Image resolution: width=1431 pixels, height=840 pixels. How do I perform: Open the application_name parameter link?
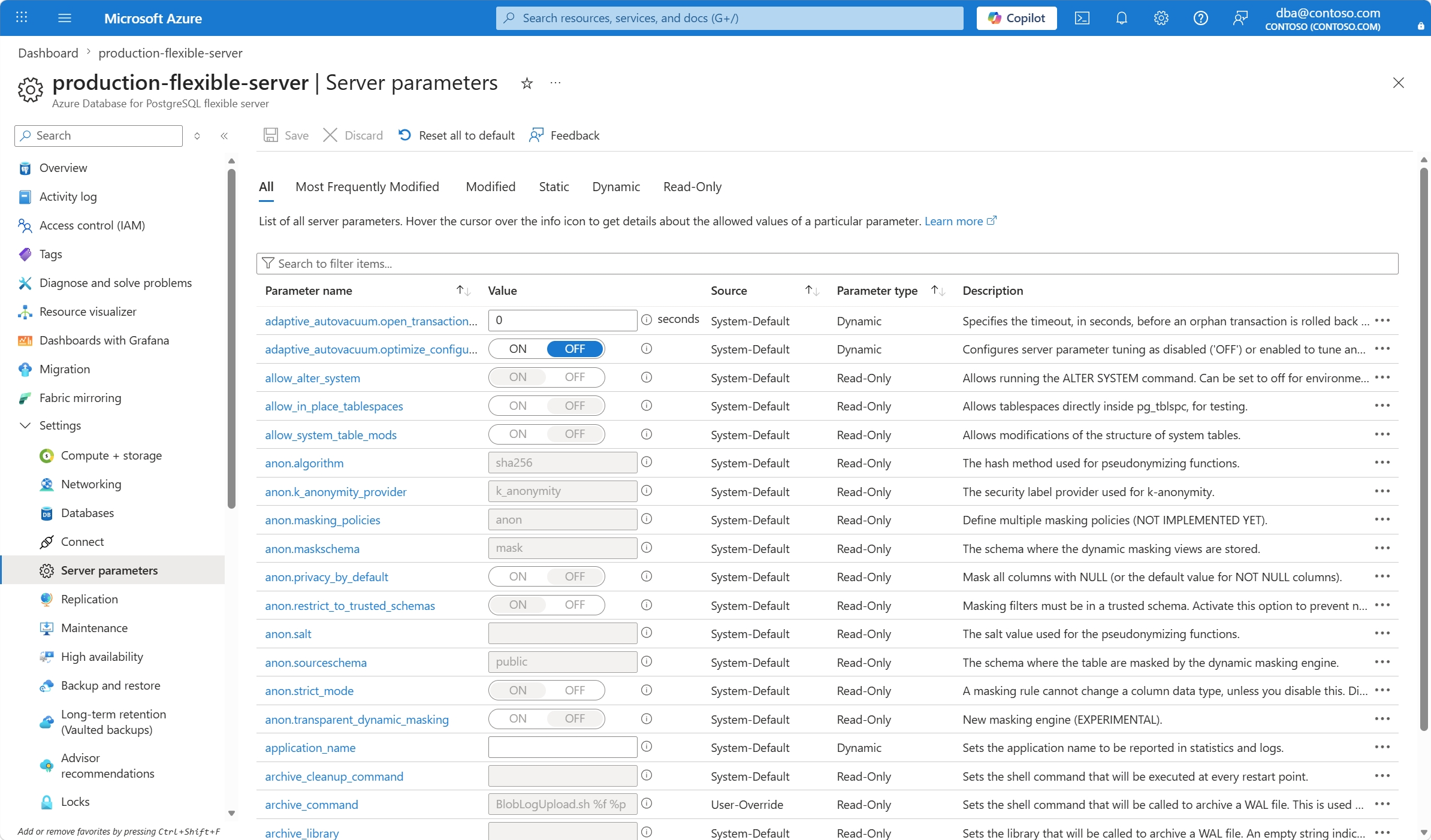click(310, 748)
